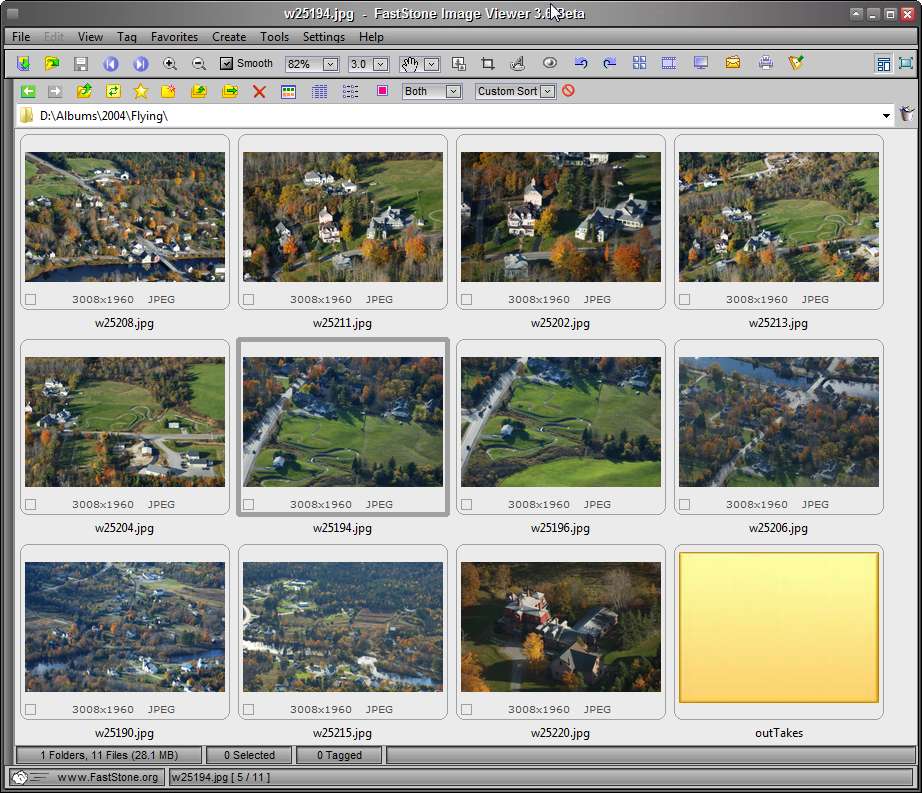
Task: Click the filmstrip slideshow icon
Action: click(x=669, y=63)
